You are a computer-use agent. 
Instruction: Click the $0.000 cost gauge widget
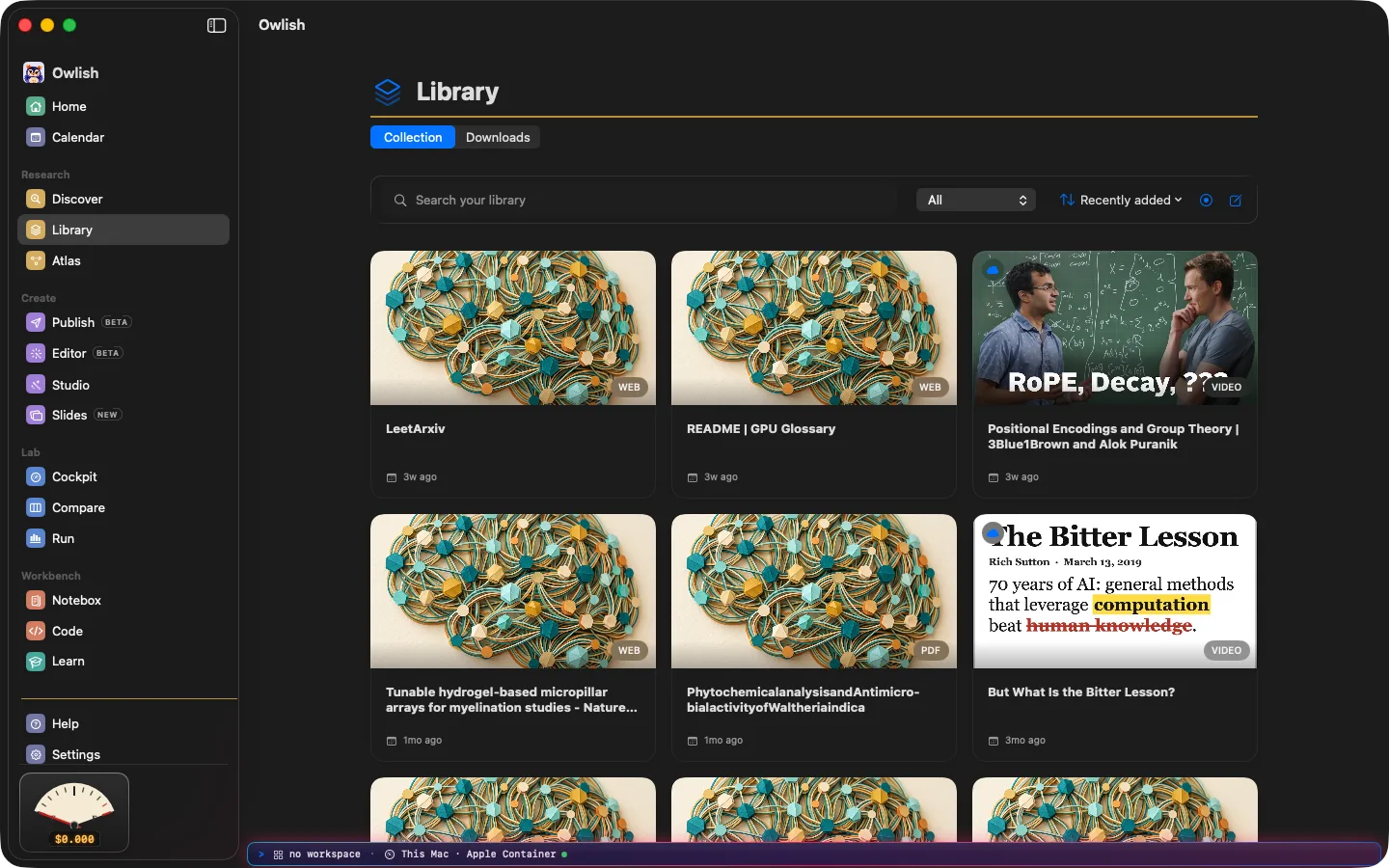coord(74,812)
